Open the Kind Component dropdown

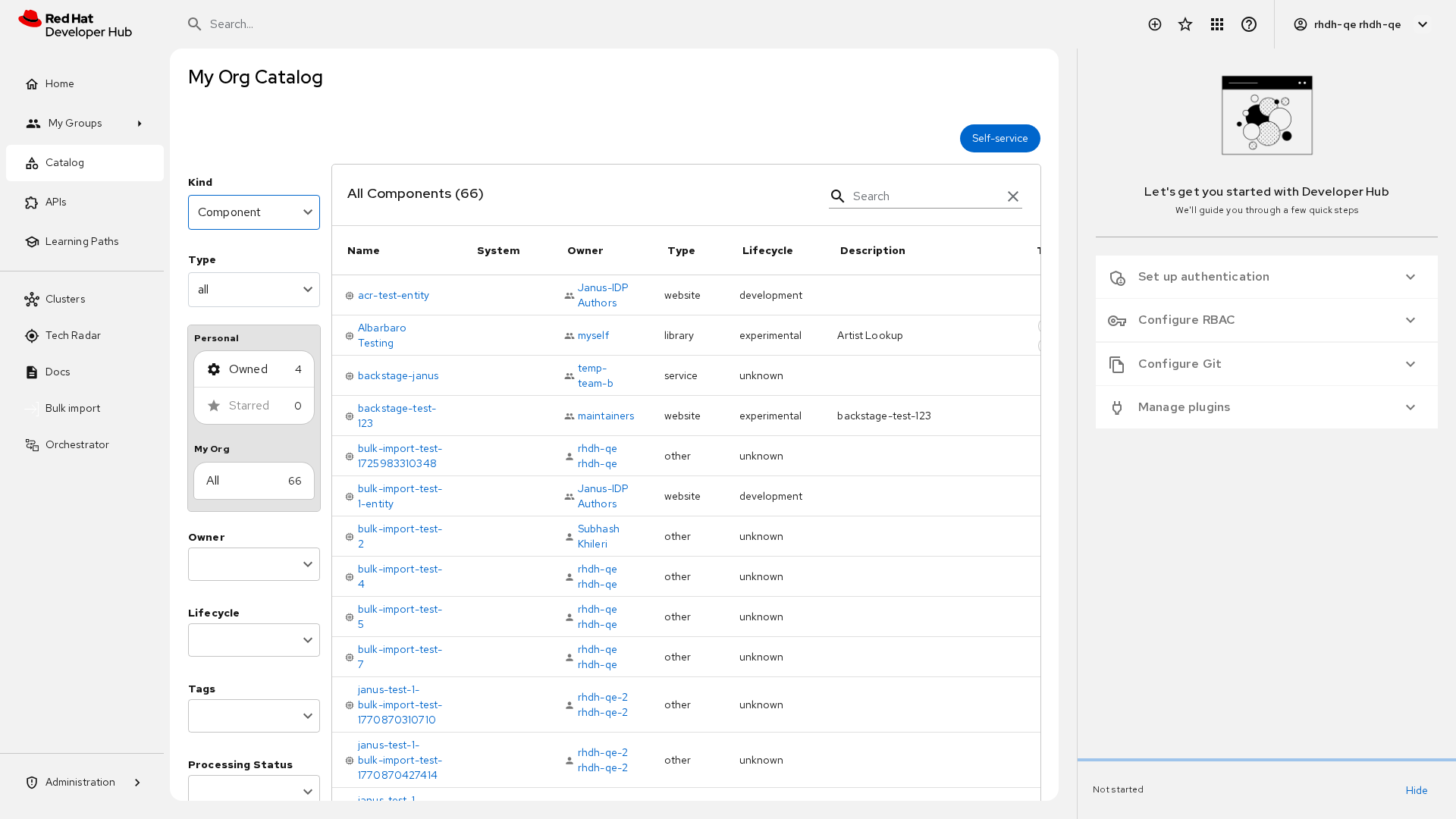pos(254,212)
